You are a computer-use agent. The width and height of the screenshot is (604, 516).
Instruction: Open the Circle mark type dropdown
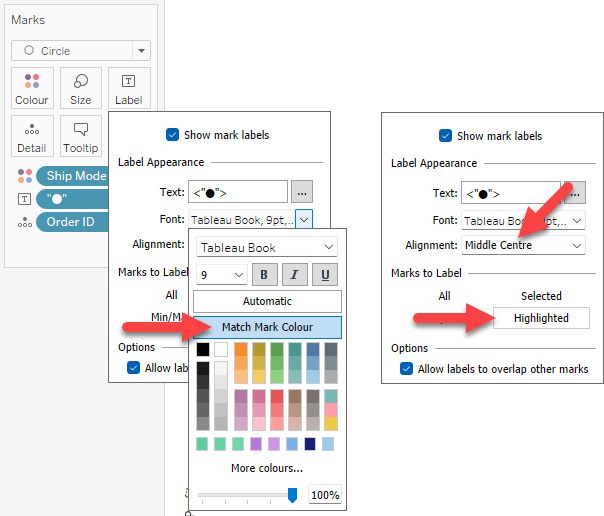81,51
